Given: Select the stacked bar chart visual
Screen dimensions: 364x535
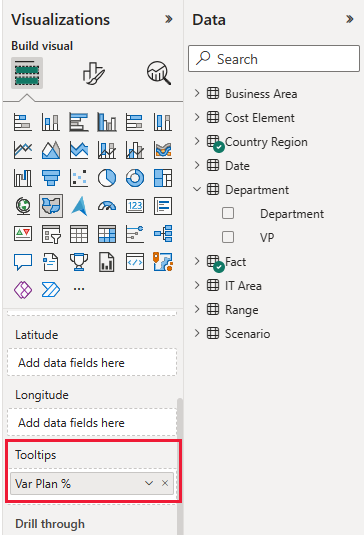Looking at the screenshot, I should pos(23,122).
